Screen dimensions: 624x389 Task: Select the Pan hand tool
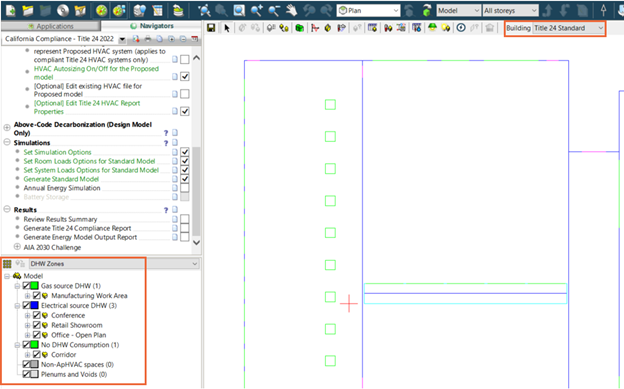tap(291, 10)
